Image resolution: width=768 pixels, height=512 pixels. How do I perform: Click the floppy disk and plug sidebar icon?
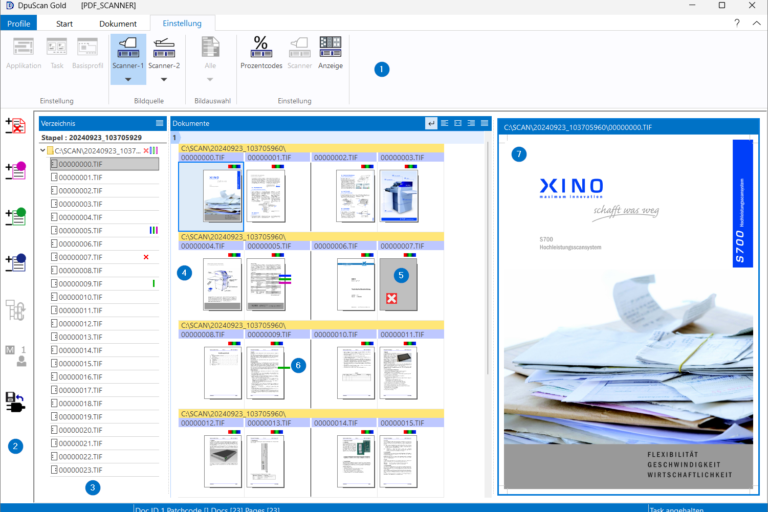click(16, 401)
